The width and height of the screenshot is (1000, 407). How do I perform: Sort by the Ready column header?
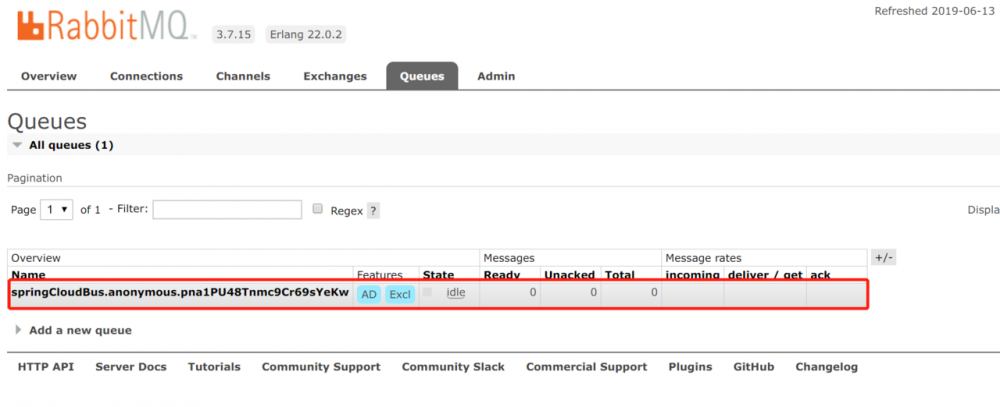[x=503, y=275]
